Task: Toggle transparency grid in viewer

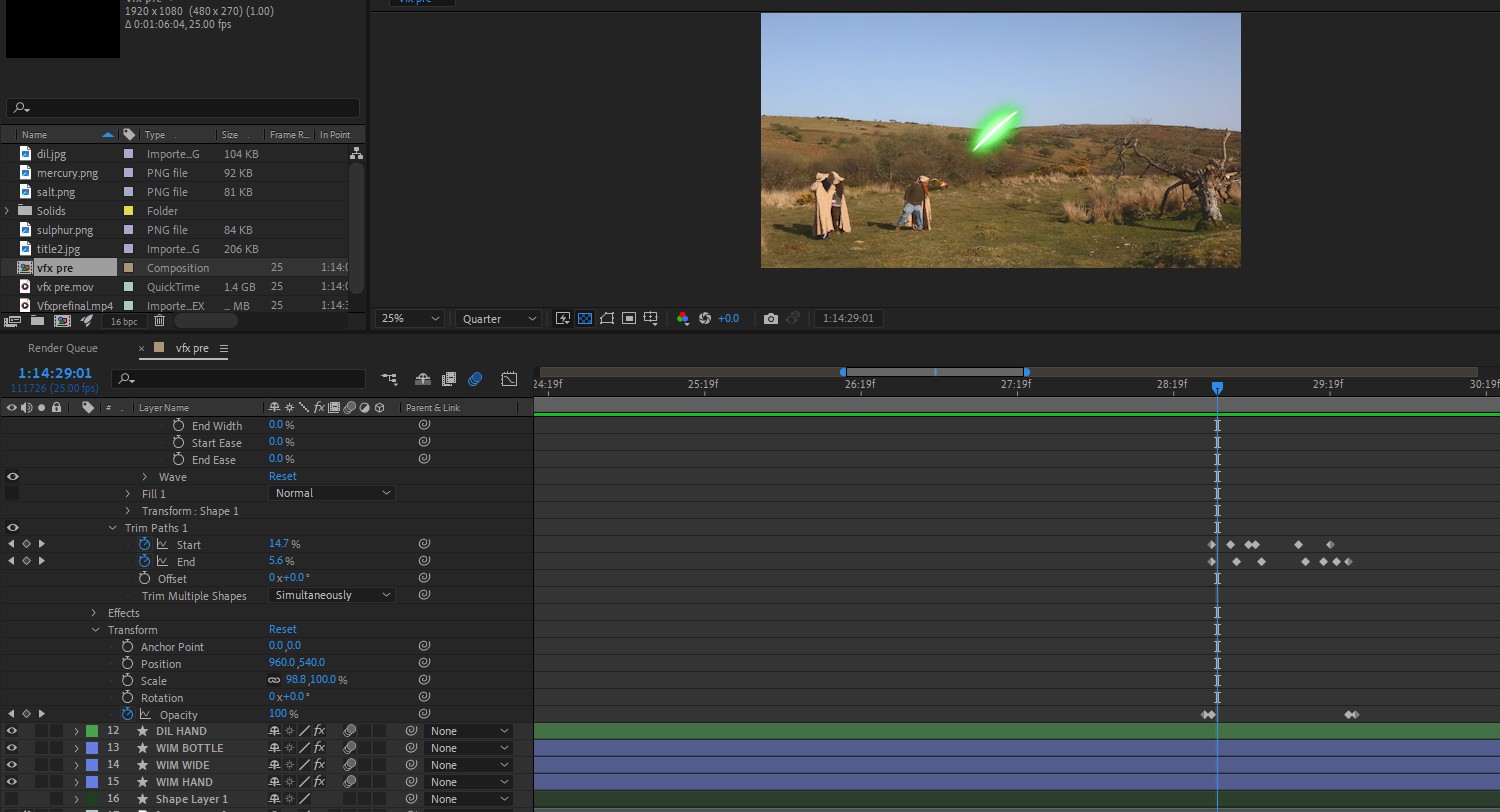Action: tap(585, 319)
